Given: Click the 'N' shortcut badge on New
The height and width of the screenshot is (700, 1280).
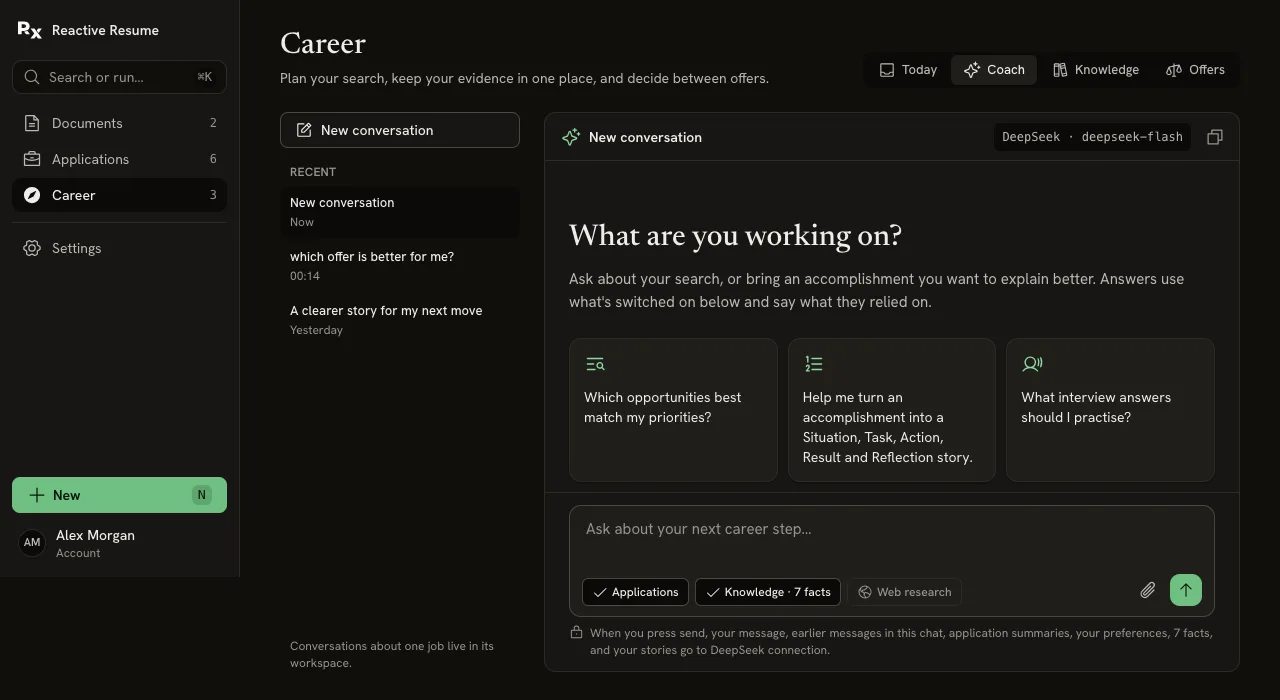Looking at the screenshot, I should click(202, 495).
